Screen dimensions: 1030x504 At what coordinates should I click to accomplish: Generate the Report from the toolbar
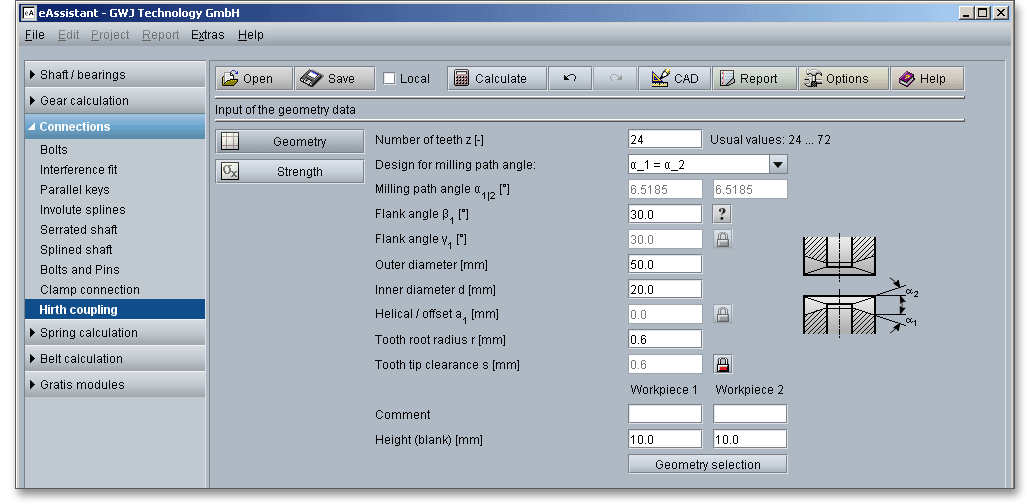tap(756, 79)
